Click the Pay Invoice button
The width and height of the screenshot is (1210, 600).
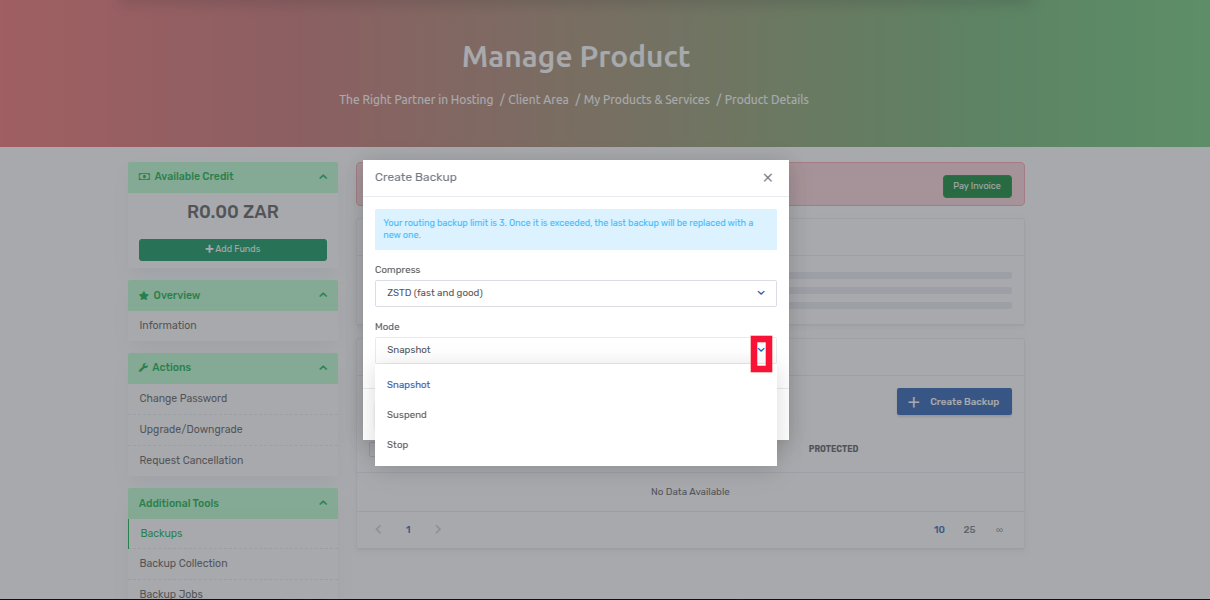point(977,185)
